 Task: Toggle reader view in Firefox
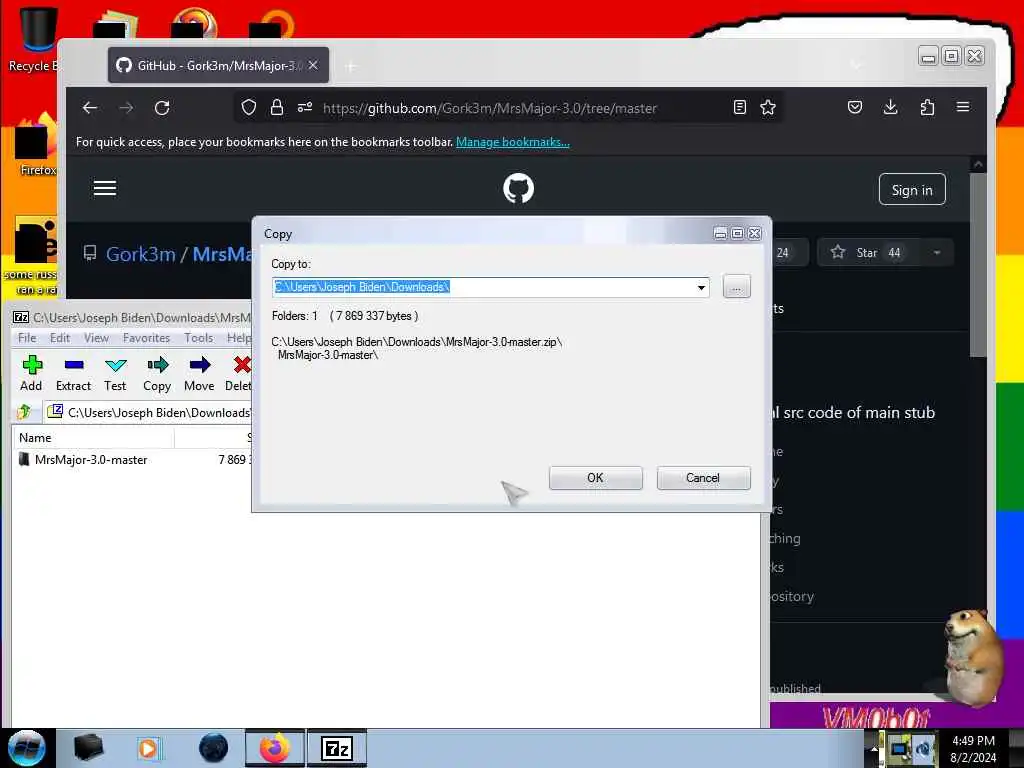[740, 108]
